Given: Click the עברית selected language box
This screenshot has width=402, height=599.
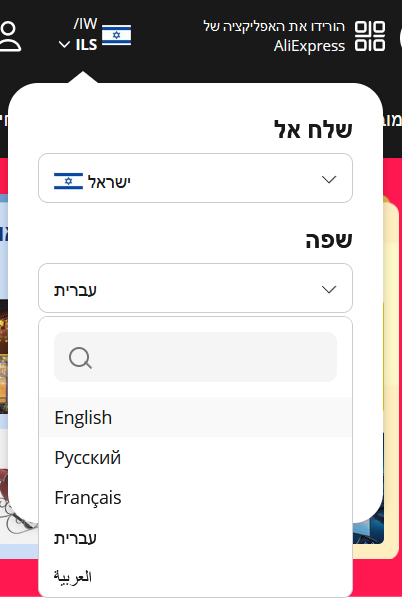Looking at the screenshot, I should click(x=195, y=288).
